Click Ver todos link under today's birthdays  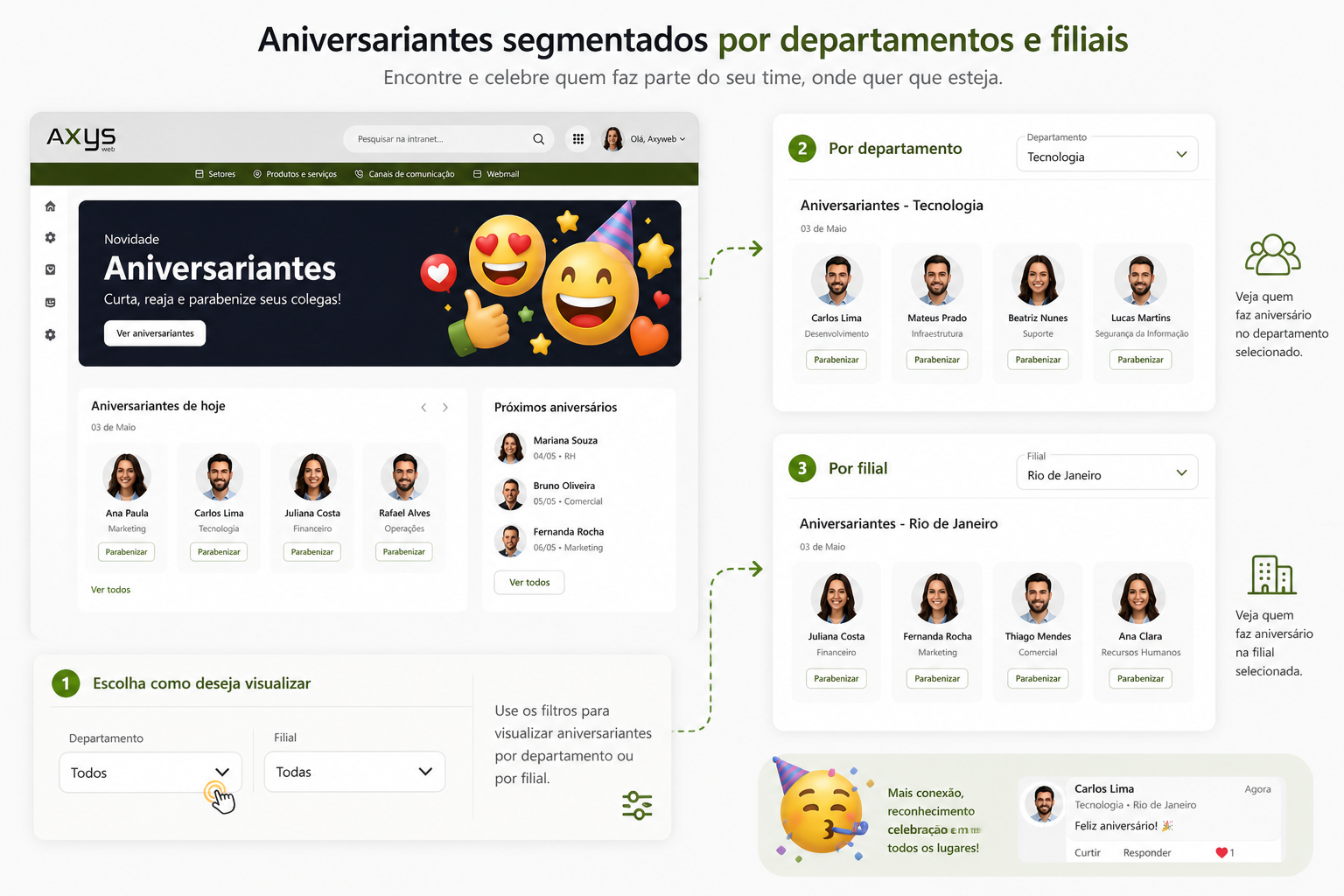(110, 590)
